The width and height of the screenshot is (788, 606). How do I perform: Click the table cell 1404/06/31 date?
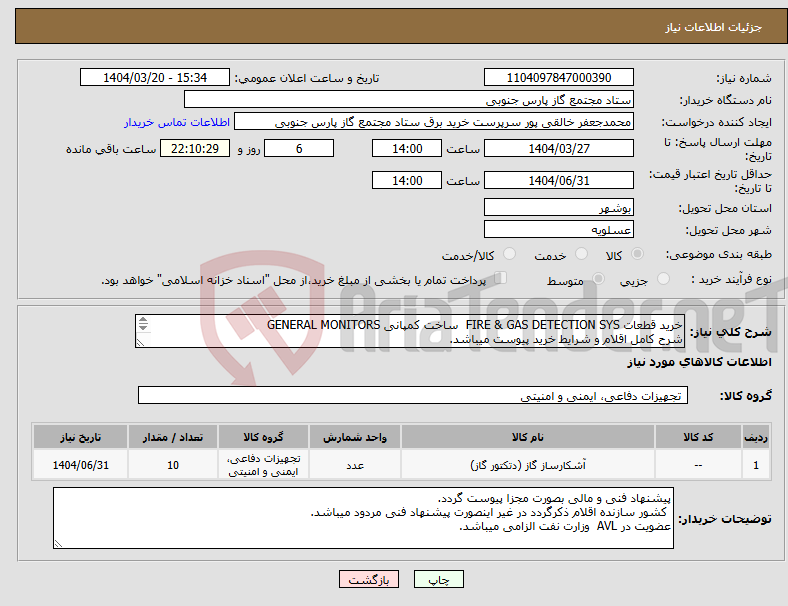pos(80,465)
